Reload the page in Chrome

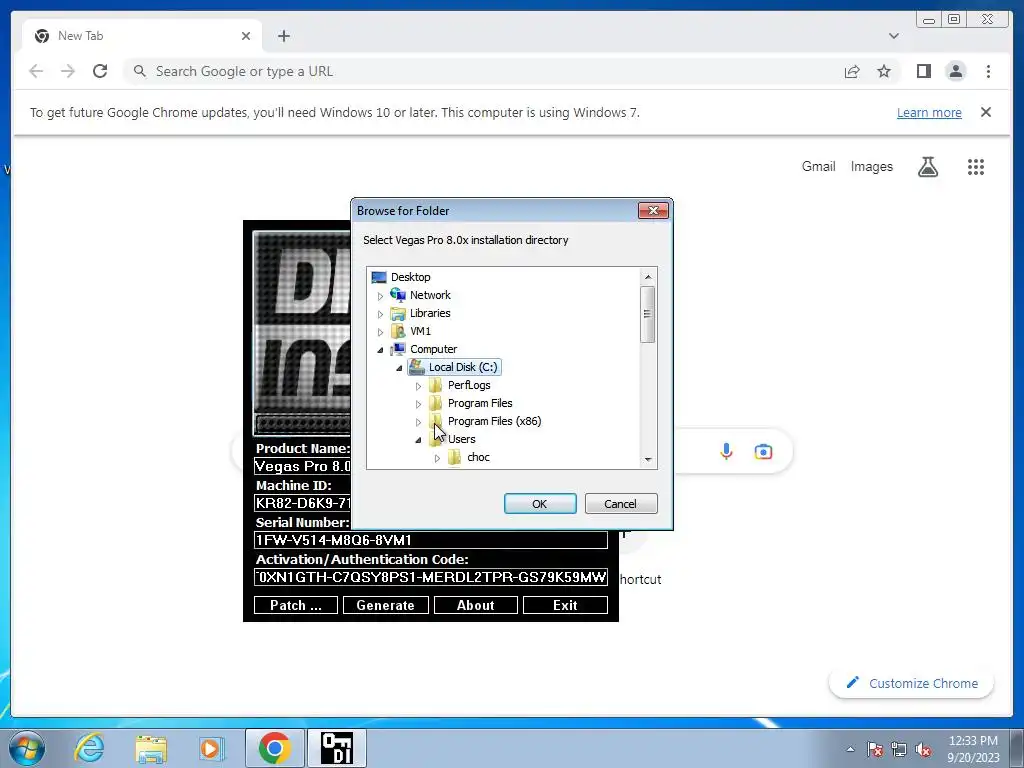(100, 71)
